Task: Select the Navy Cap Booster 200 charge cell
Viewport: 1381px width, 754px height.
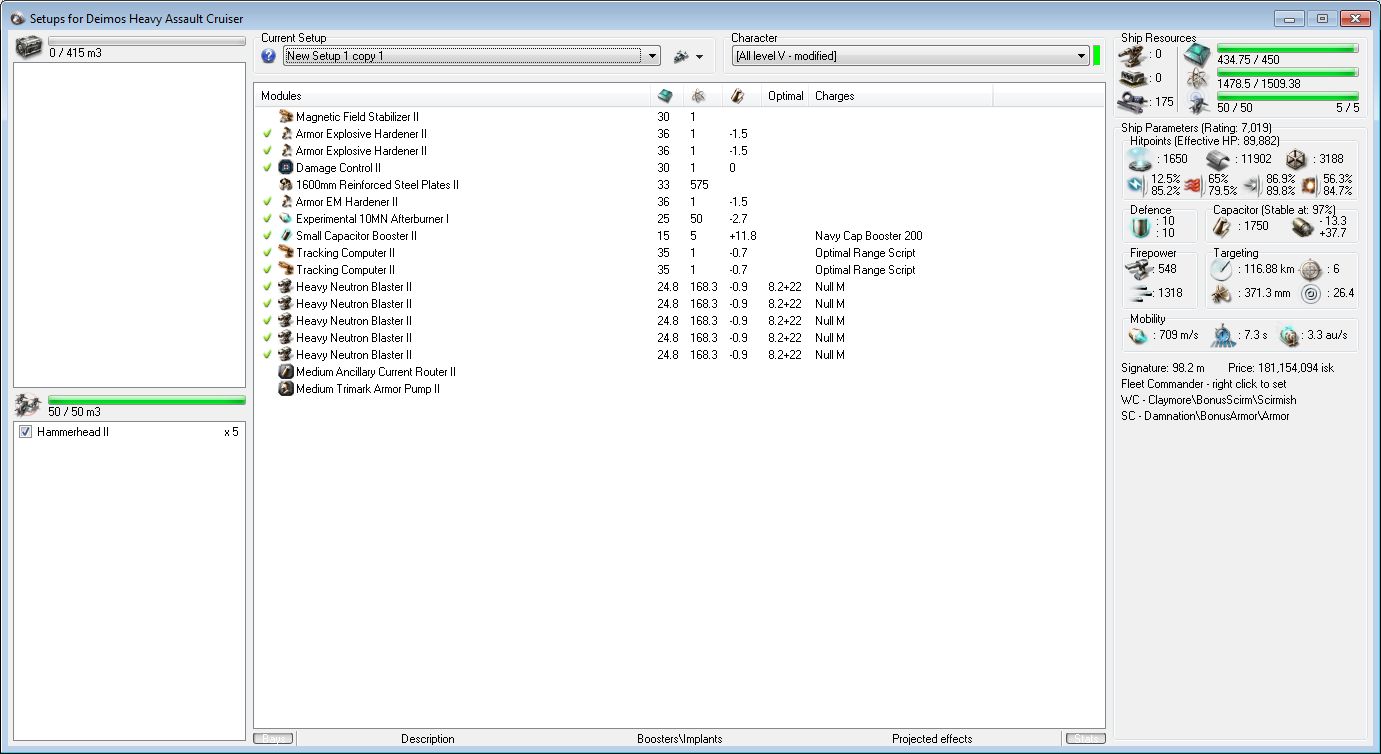Action: click(x=868, y=236)
